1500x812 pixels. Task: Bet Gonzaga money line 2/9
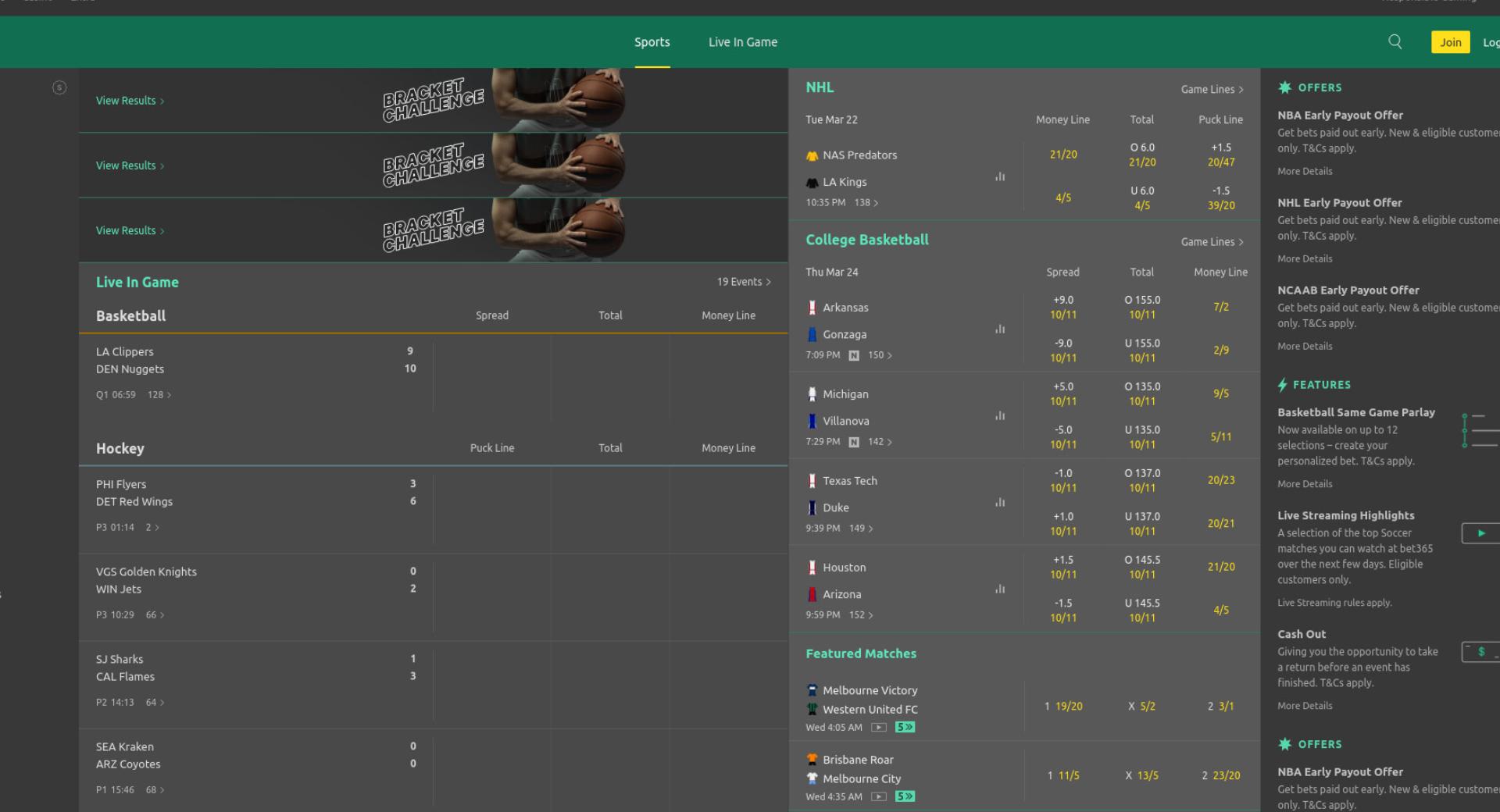point(1221,351)
